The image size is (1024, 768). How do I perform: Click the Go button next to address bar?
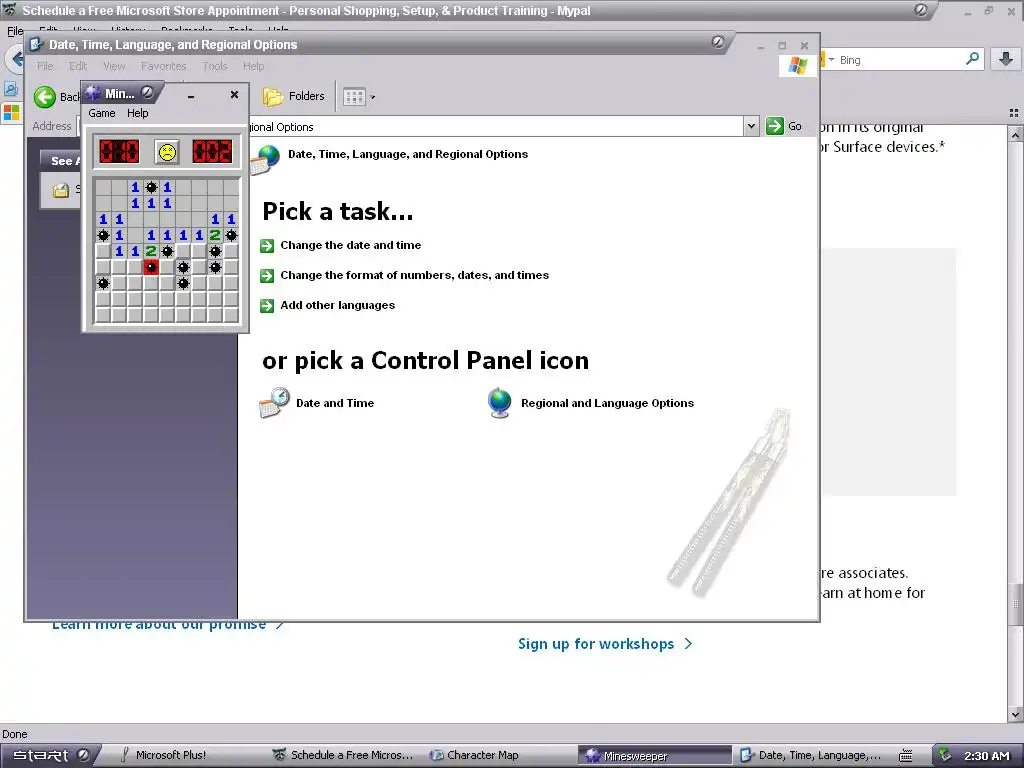click(784, 126)
